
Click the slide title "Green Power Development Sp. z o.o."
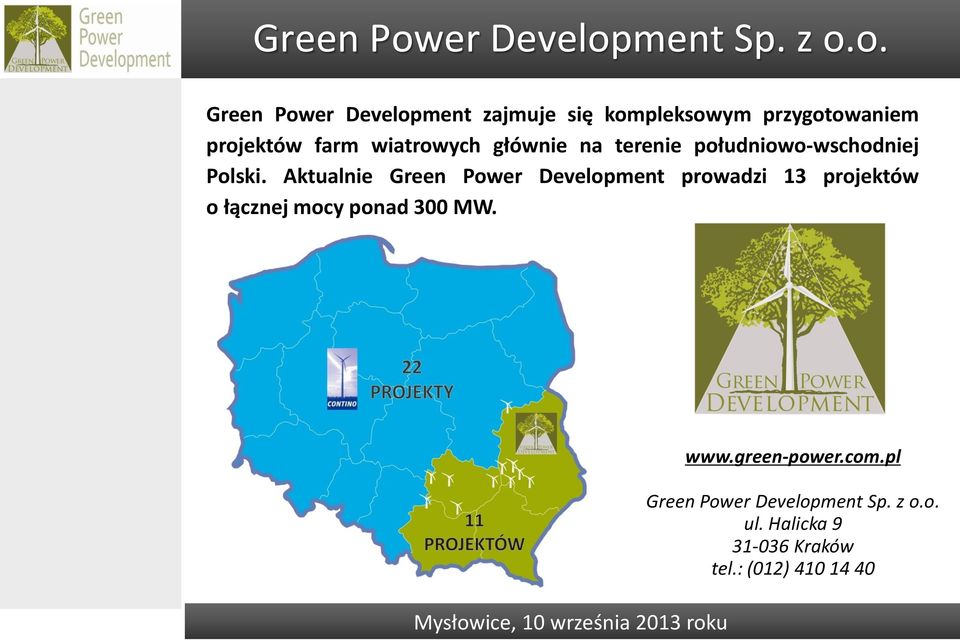[570, 38]
